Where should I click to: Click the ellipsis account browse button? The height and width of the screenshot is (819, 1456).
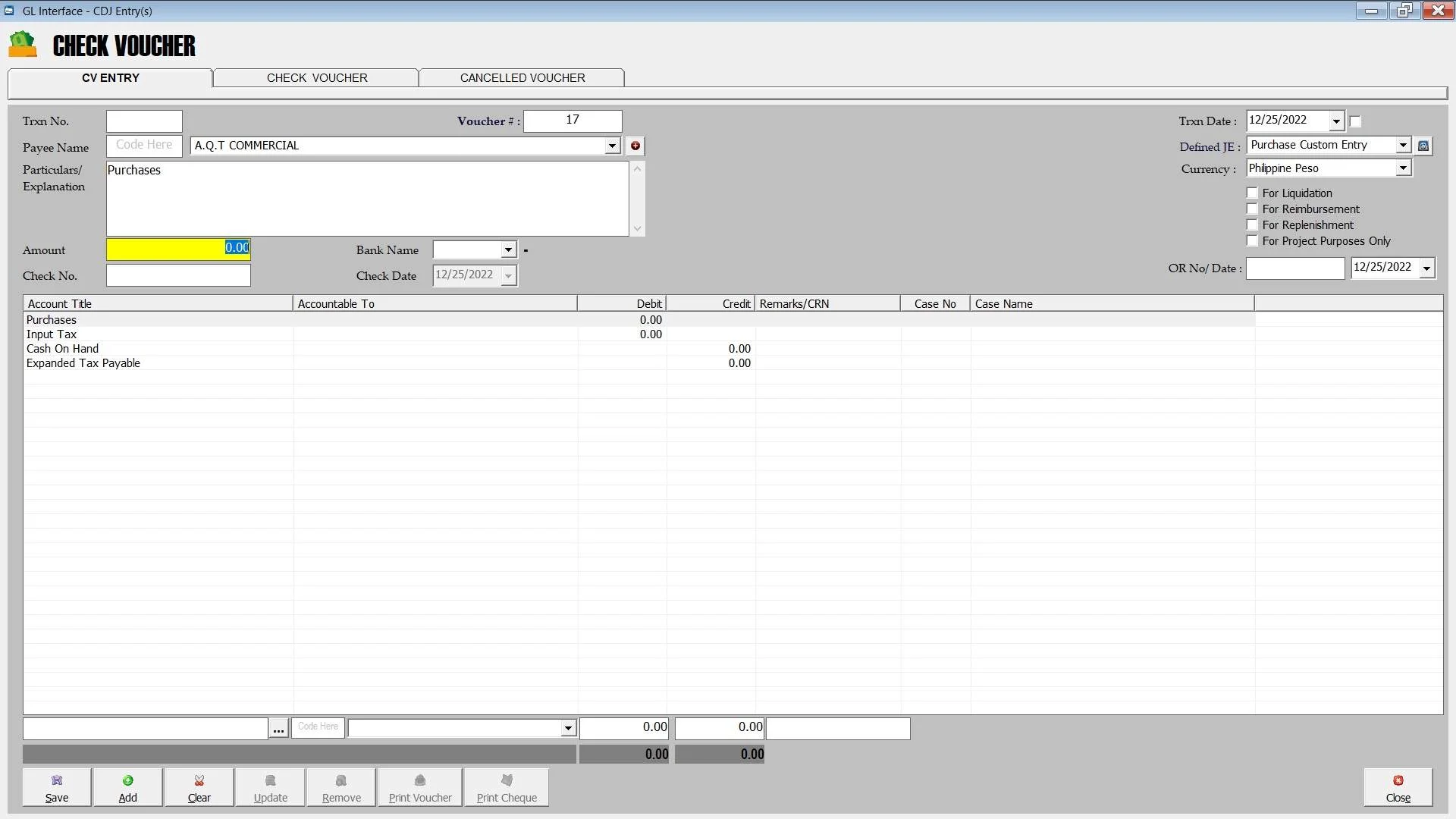278,729
